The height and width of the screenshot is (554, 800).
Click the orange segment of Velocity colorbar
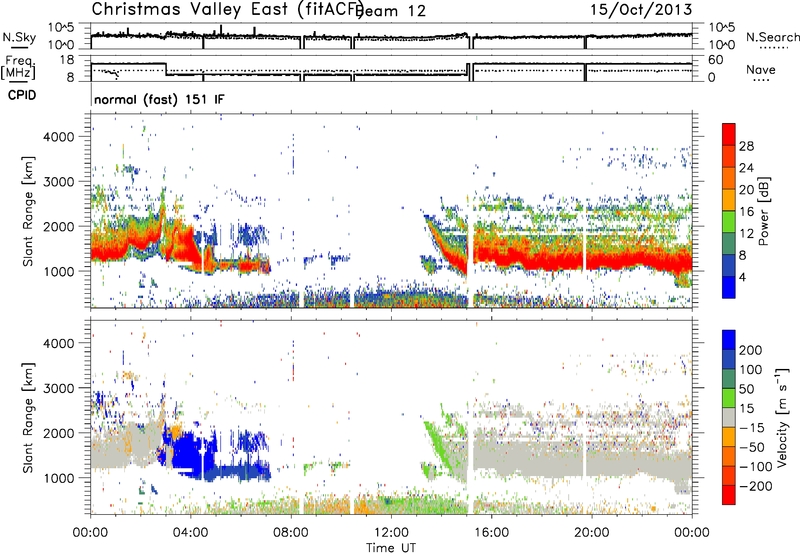click(729, 437)
